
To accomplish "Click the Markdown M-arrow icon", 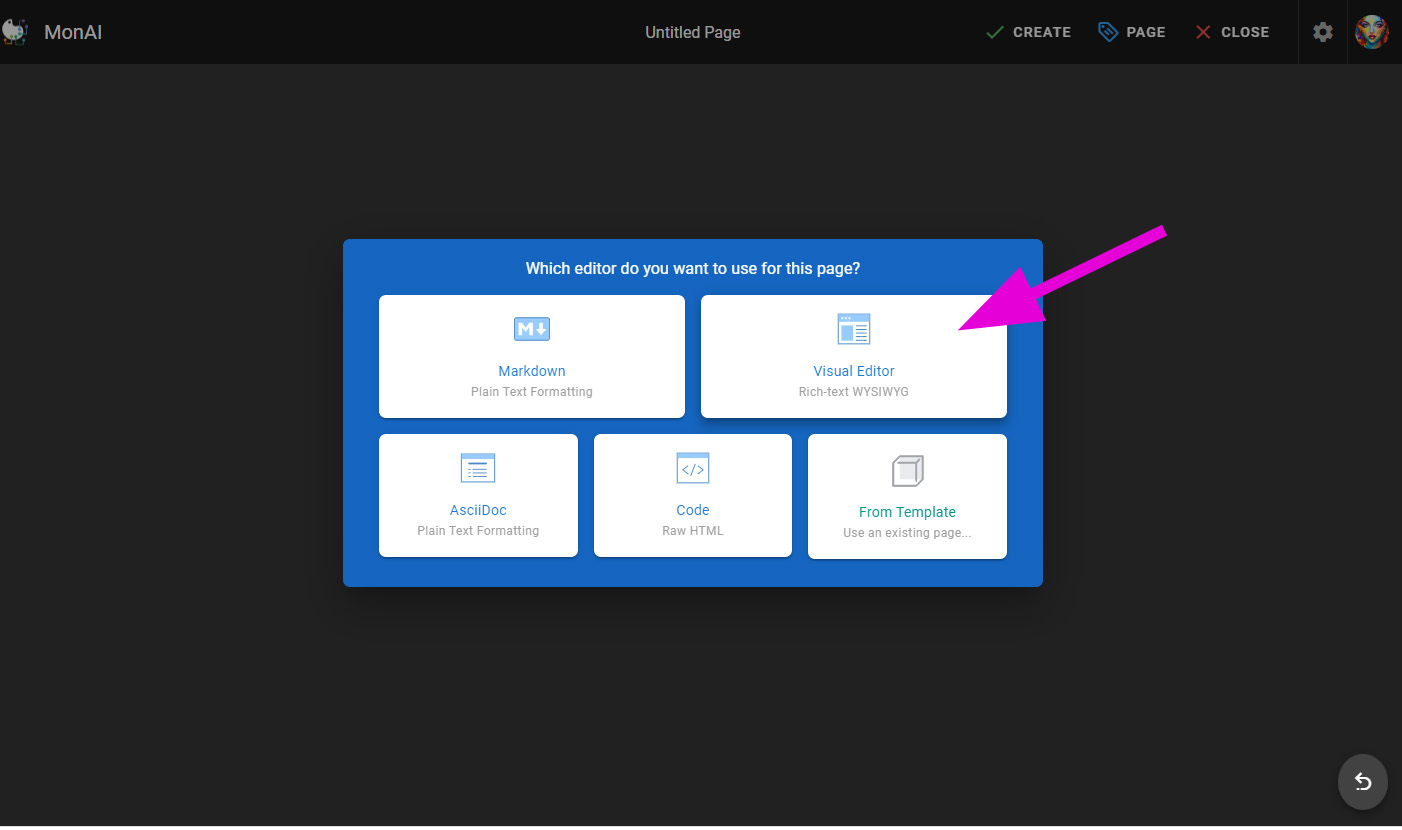I will (532, 328).
